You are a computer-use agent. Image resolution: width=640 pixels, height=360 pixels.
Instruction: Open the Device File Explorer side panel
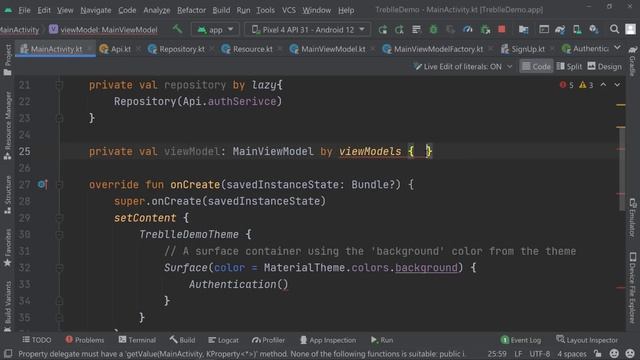[x=633, y=288]
